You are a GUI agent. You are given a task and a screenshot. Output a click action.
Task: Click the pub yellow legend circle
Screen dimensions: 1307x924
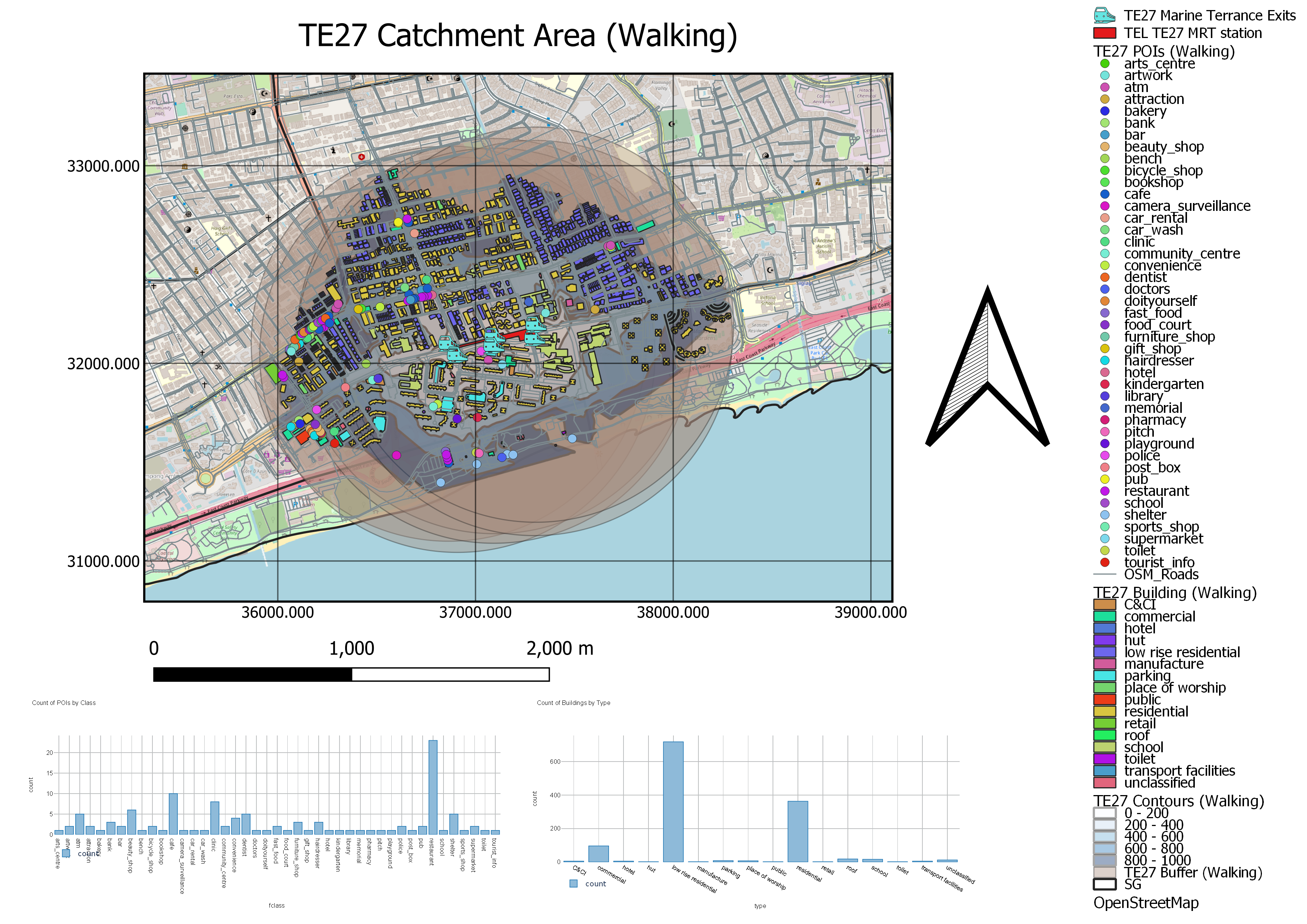1104,479
